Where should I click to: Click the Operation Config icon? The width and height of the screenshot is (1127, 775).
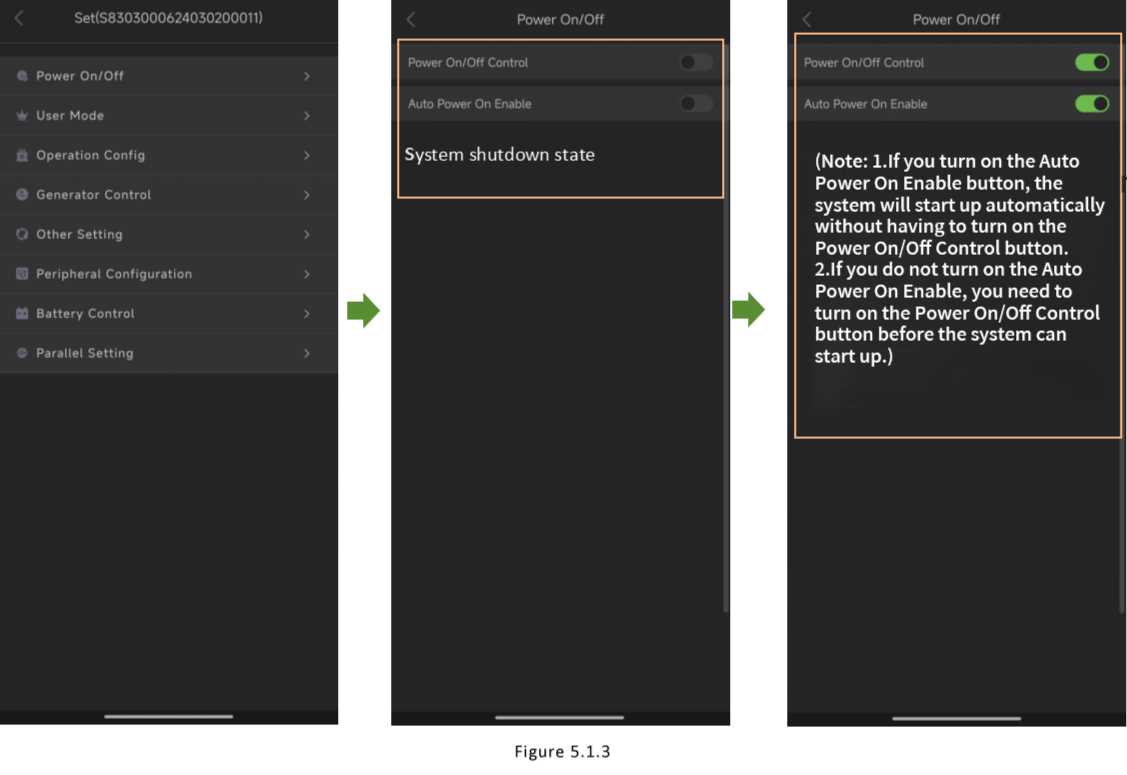click(x=22, y=155)
